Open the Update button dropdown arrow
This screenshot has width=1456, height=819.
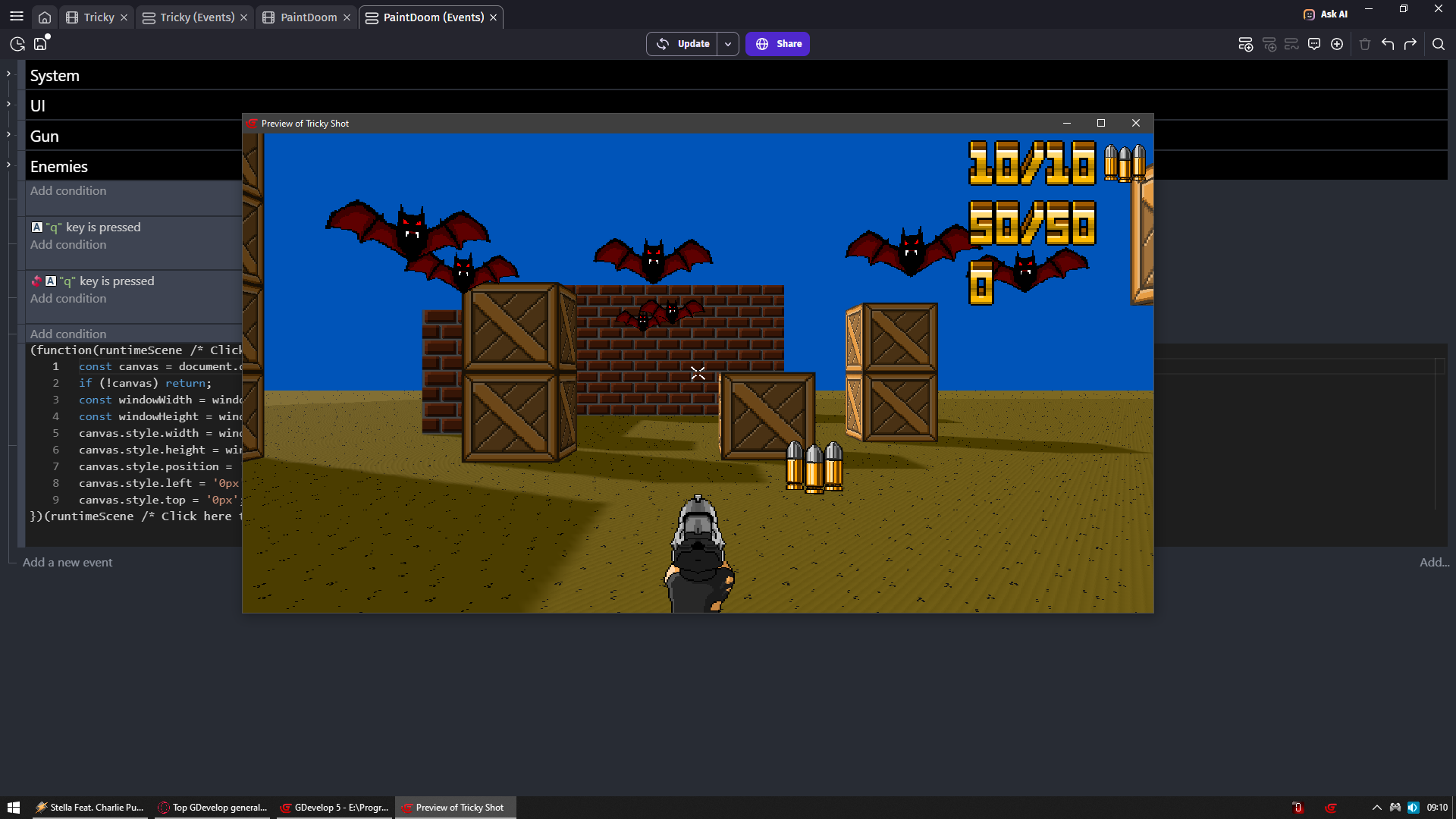pyautogui.click(x=728, y=44)
